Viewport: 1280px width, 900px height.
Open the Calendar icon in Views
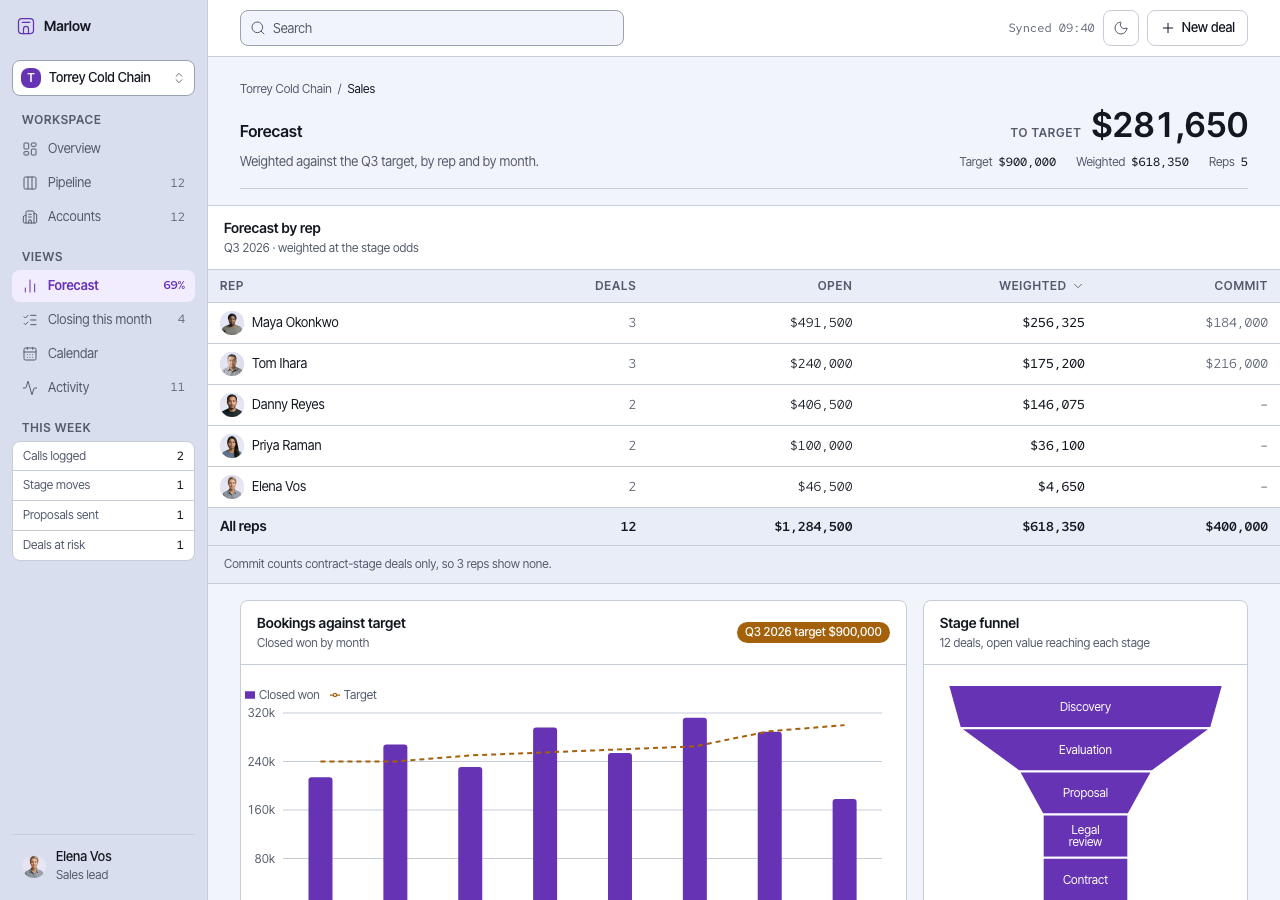coord(30,353)
